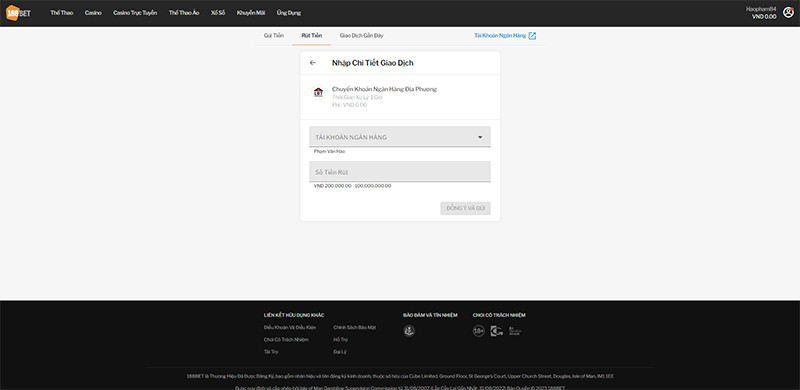Image resolution: width=800 pixels, height=390 pixels.
Task: Focus the Số Tiền Rút input field
Action: pyautogui.click(x=400, y=172)
